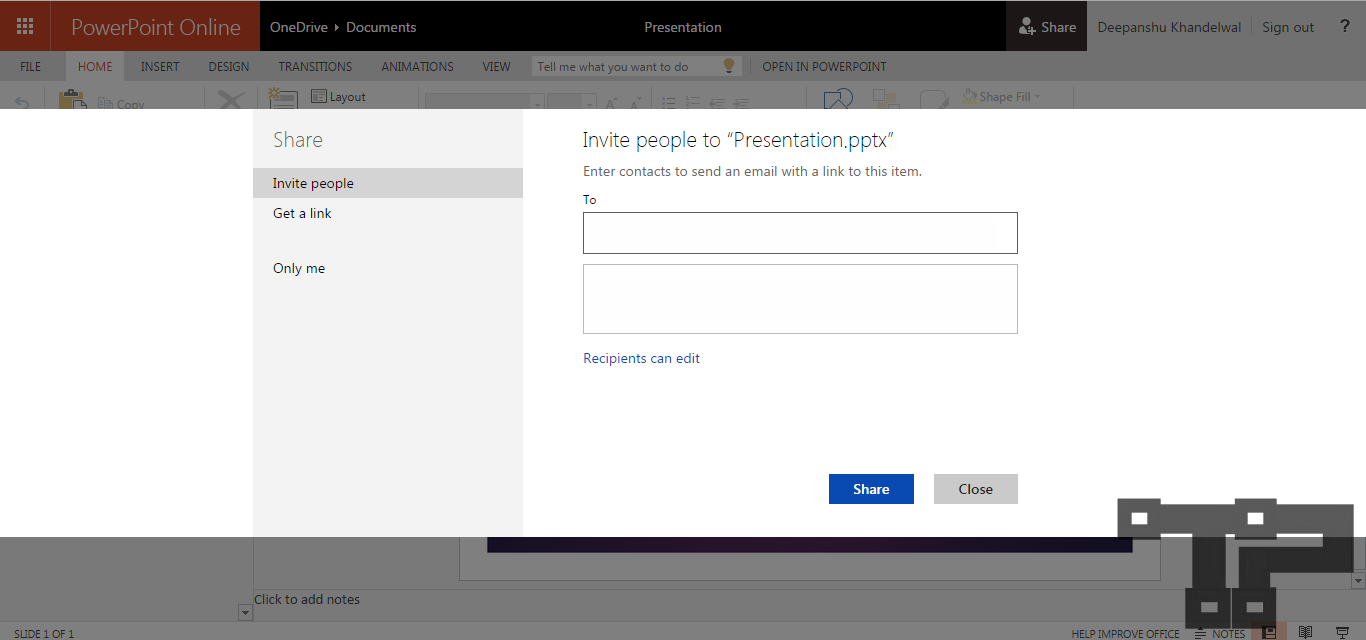Click the Delete X icon in ribbon
The width and height of the screenshot is (1366, 640).
pyautogui.click(x=231, y=100)
